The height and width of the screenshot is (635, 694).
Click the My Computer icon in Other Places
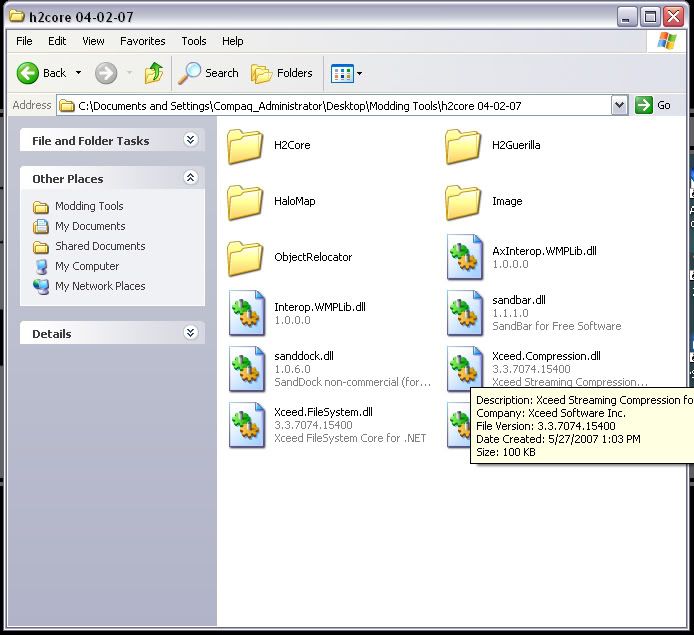click(41, 266)
